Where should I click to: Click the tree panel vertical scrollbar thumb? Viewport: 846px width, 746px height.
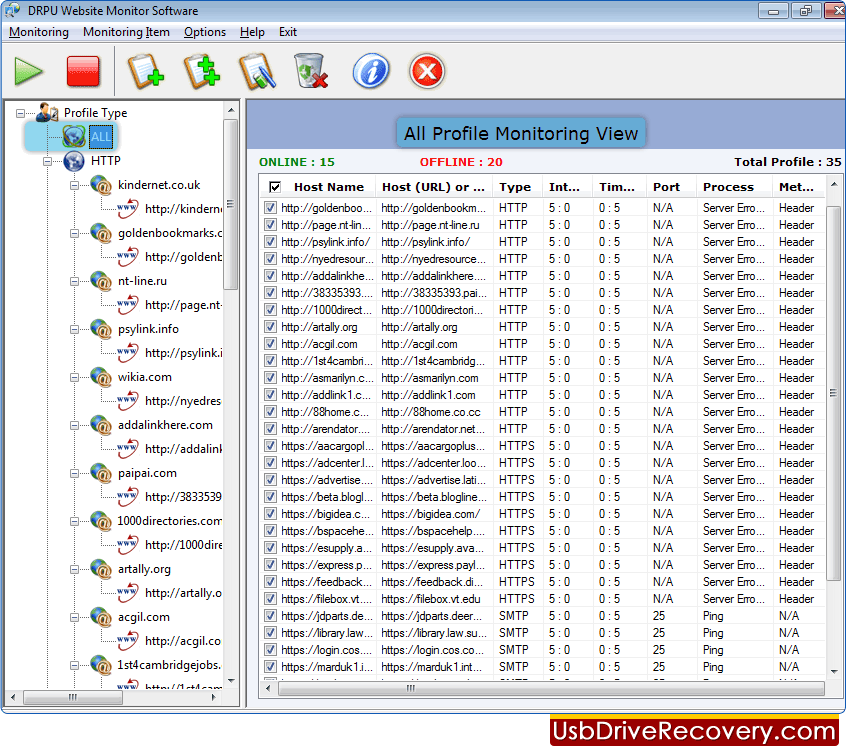[x=231, y=204]
